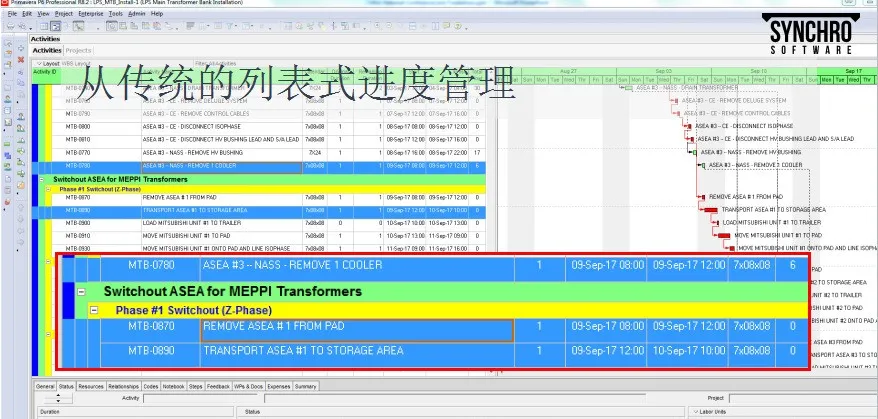Click the red Gantt bar for TRANSPORT ASEA #1
This screenshot has height=419, width=878.
[x=711, y=210]
